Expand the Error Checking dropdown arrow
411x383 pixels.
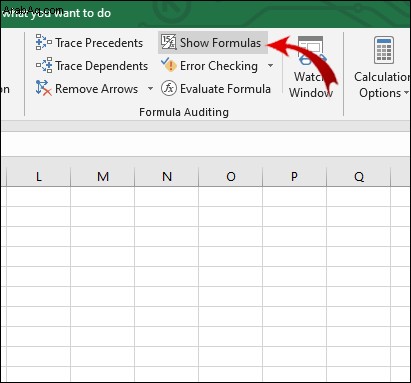point(271,65)
